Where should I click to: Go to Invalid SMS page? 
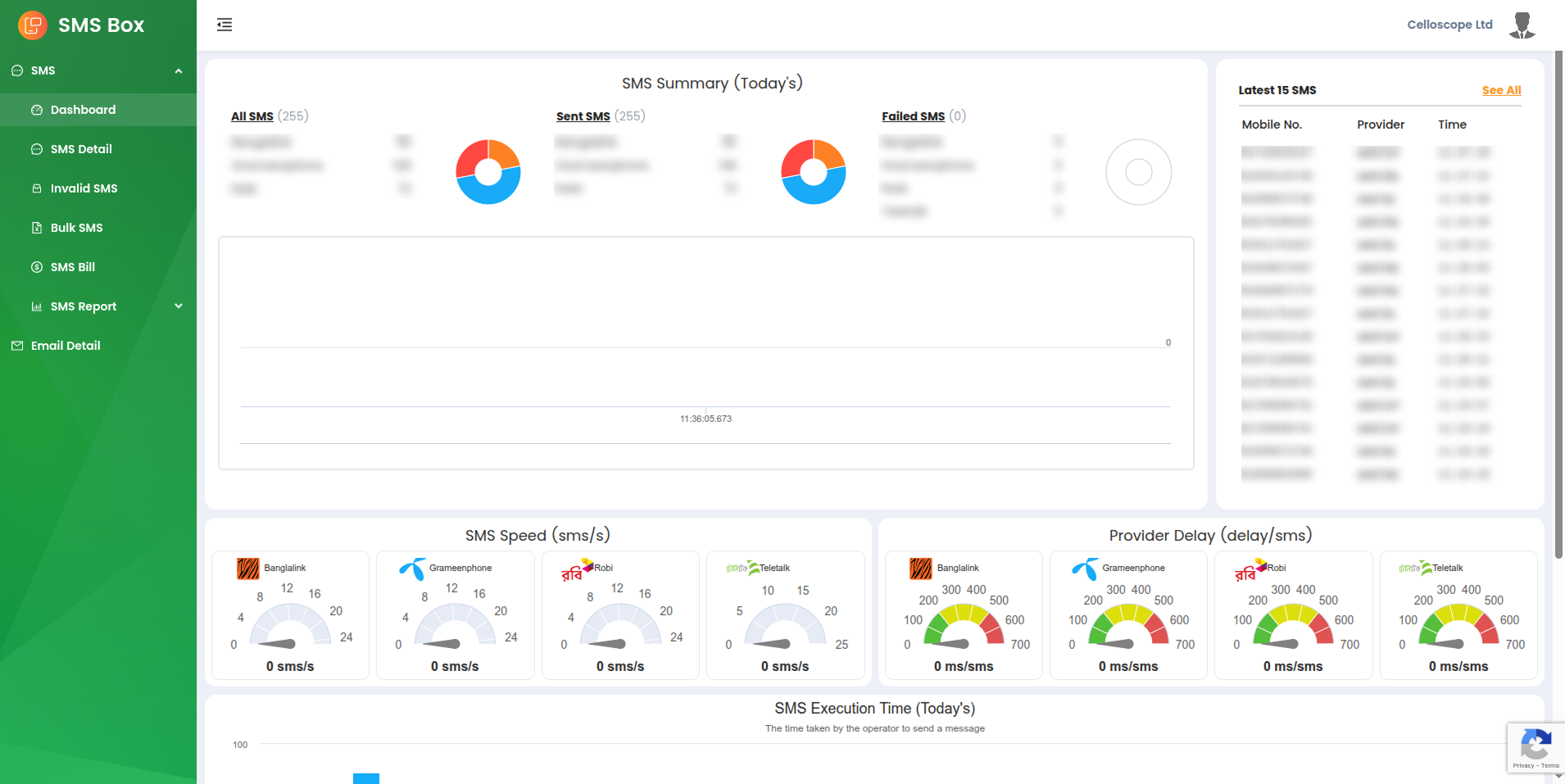84,188
